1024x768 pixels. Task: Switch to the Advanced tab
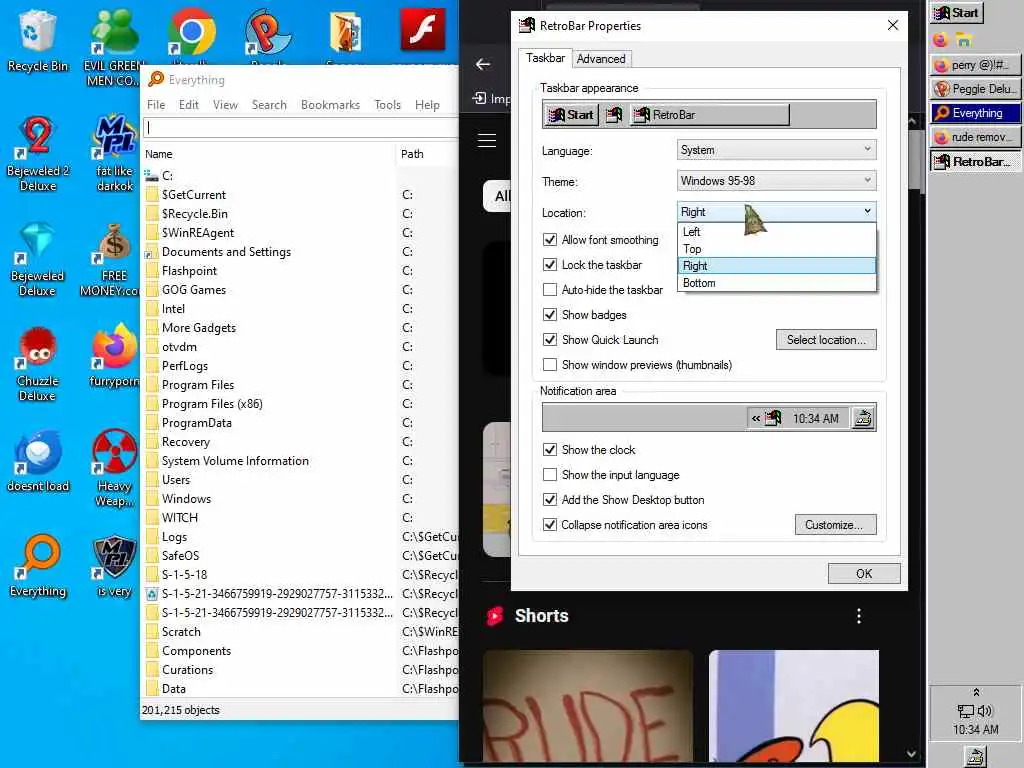tap(601, 59)
